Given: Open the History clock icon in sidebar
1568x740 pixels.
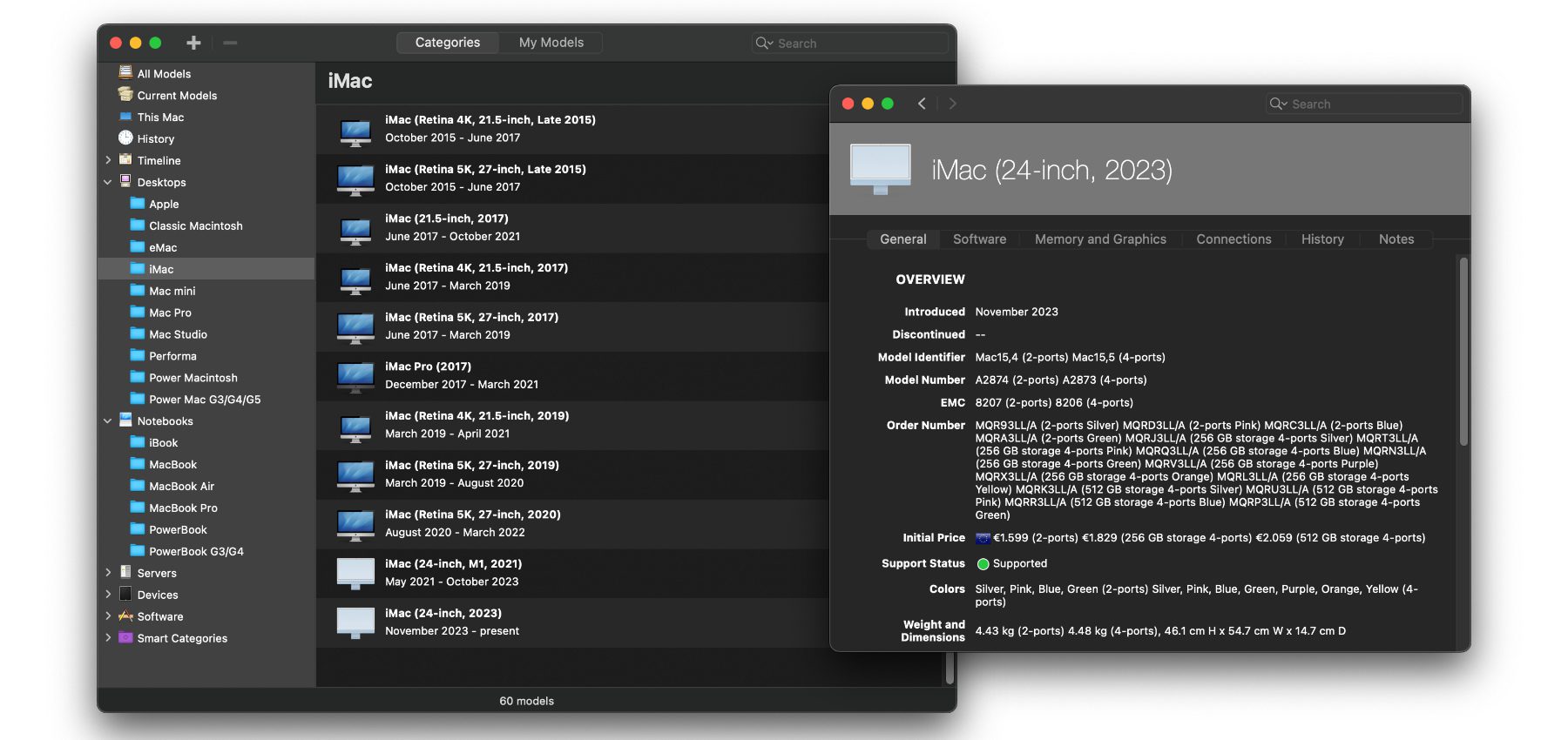Looking at the screenshot, I should click(125, 138).
